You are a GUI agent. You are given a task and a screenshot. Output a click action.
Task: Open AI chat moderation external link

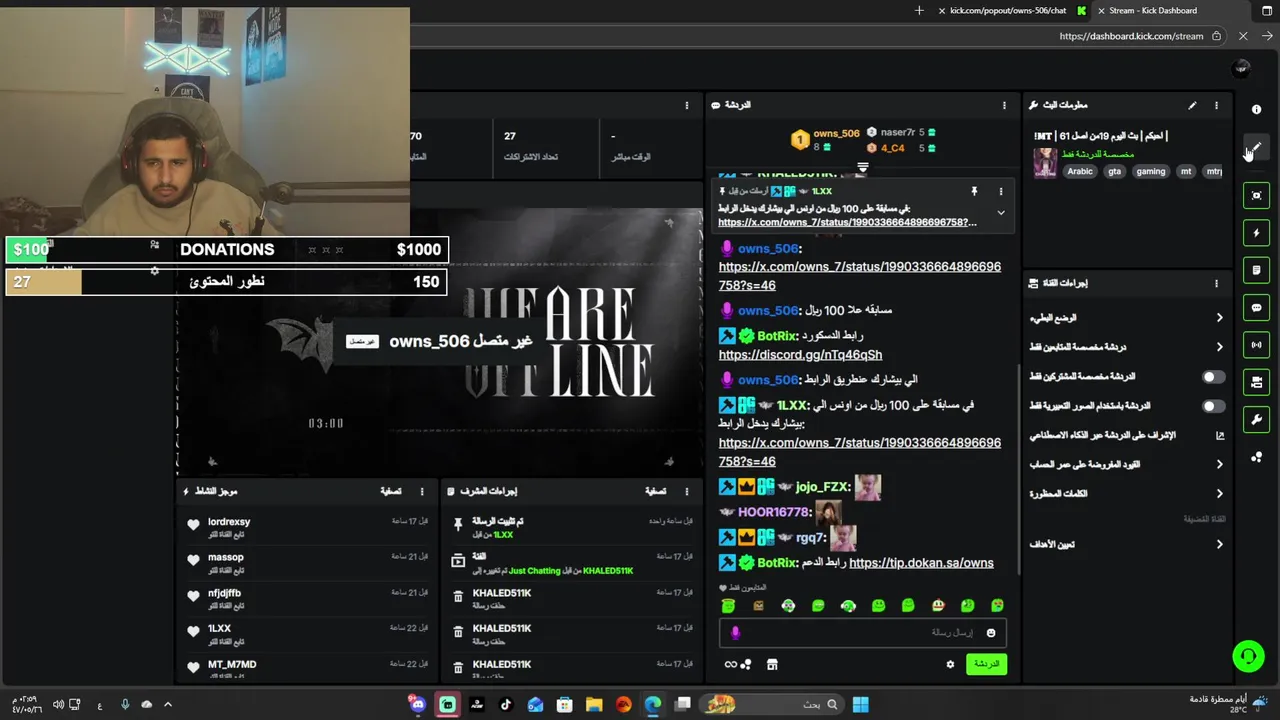(1220, 435)
